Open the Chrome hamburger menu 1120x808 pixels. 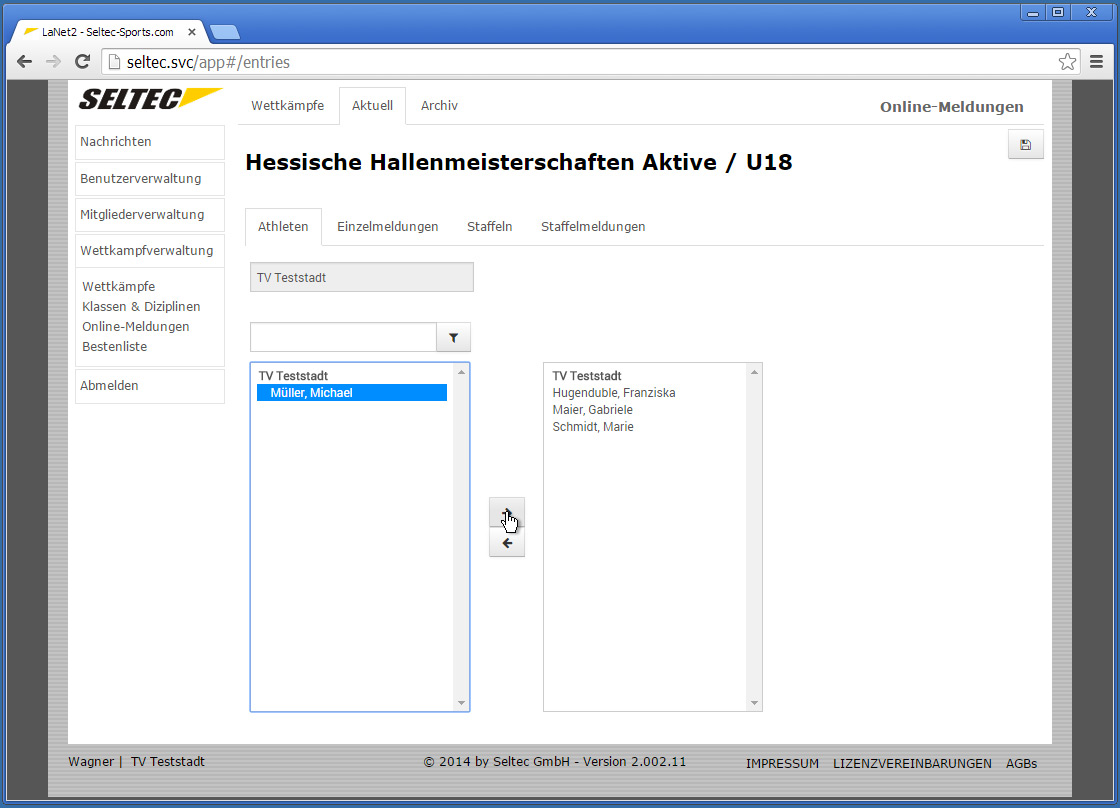[1096, 62]
